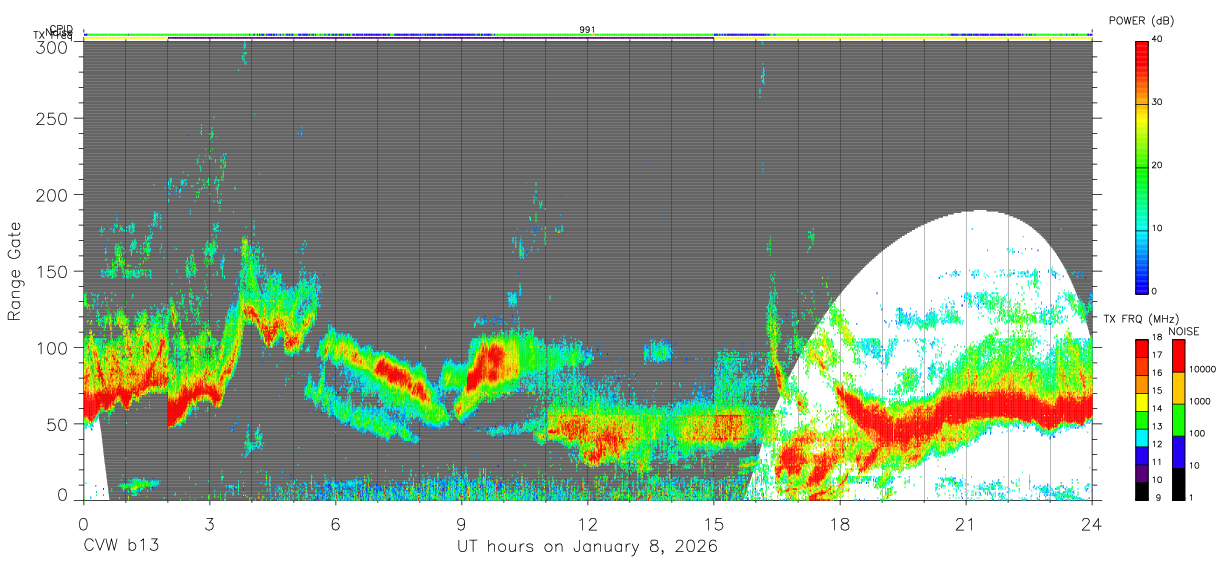Click the 250 range gate tick label
The image size is (1228, 567).
pos(54,119)
